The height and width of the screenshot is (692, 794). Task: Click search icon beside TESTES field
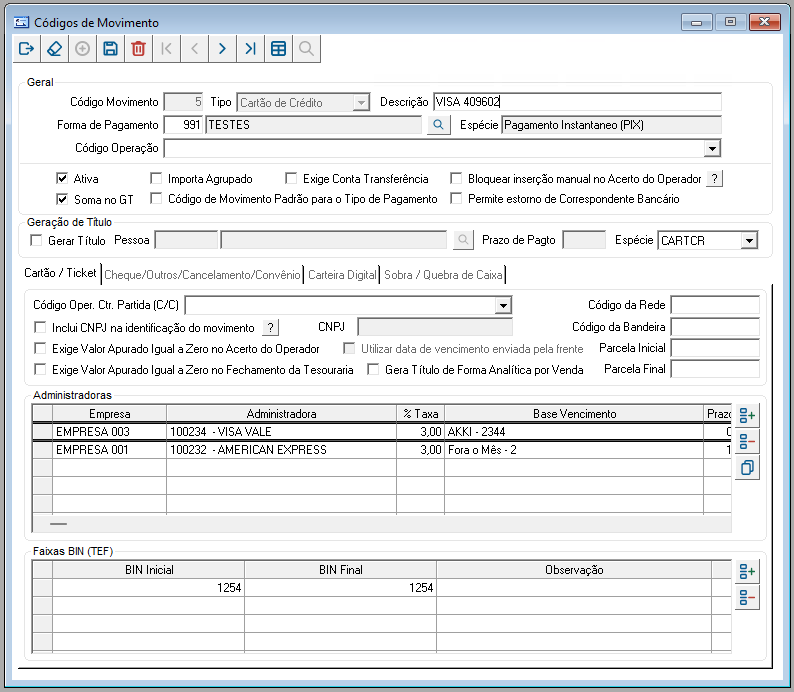[436, 125]
